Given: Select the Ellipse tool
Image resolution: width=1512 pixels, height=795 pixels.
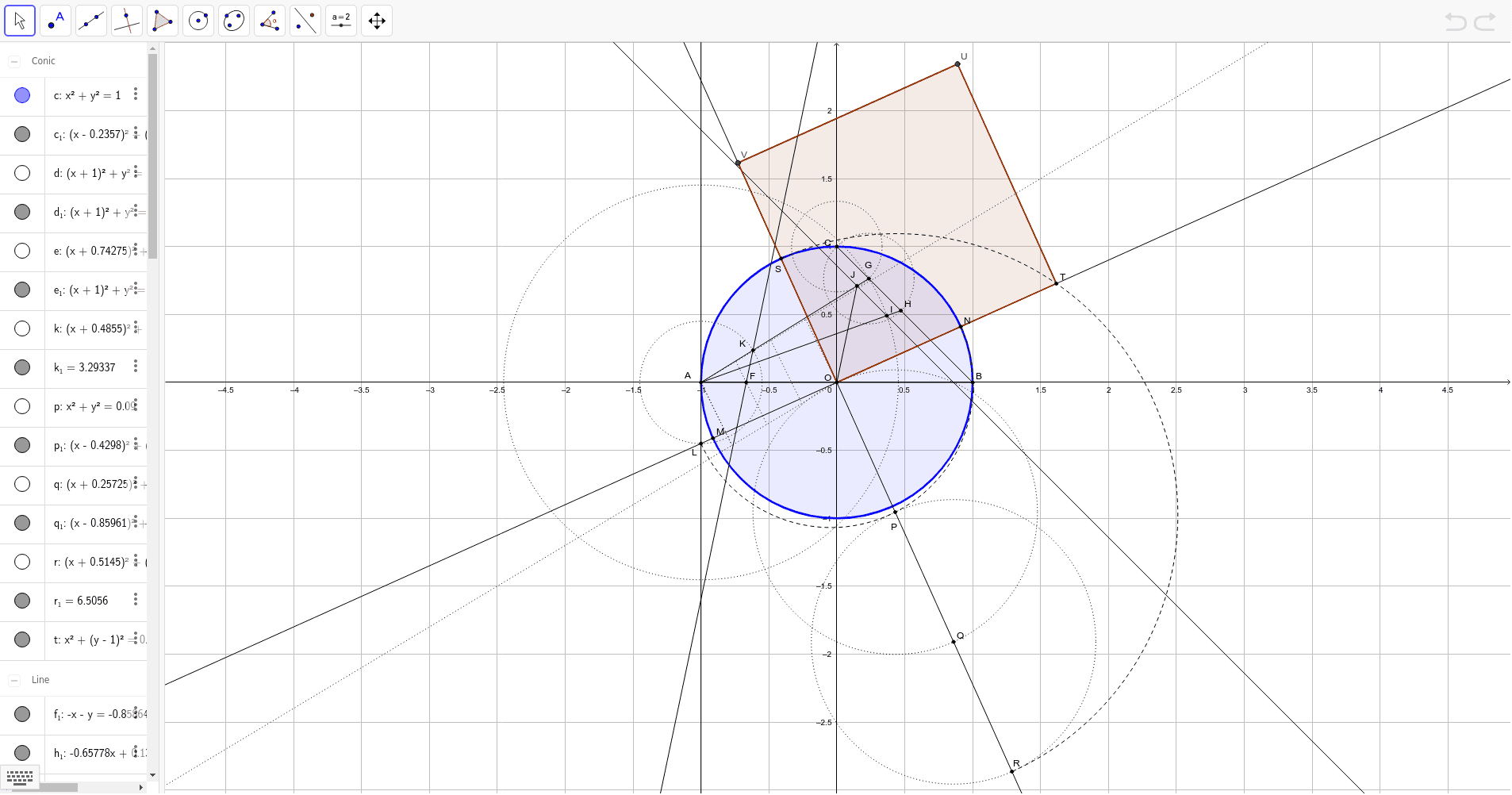Looking at the screenshot, I should coord(233,20).
